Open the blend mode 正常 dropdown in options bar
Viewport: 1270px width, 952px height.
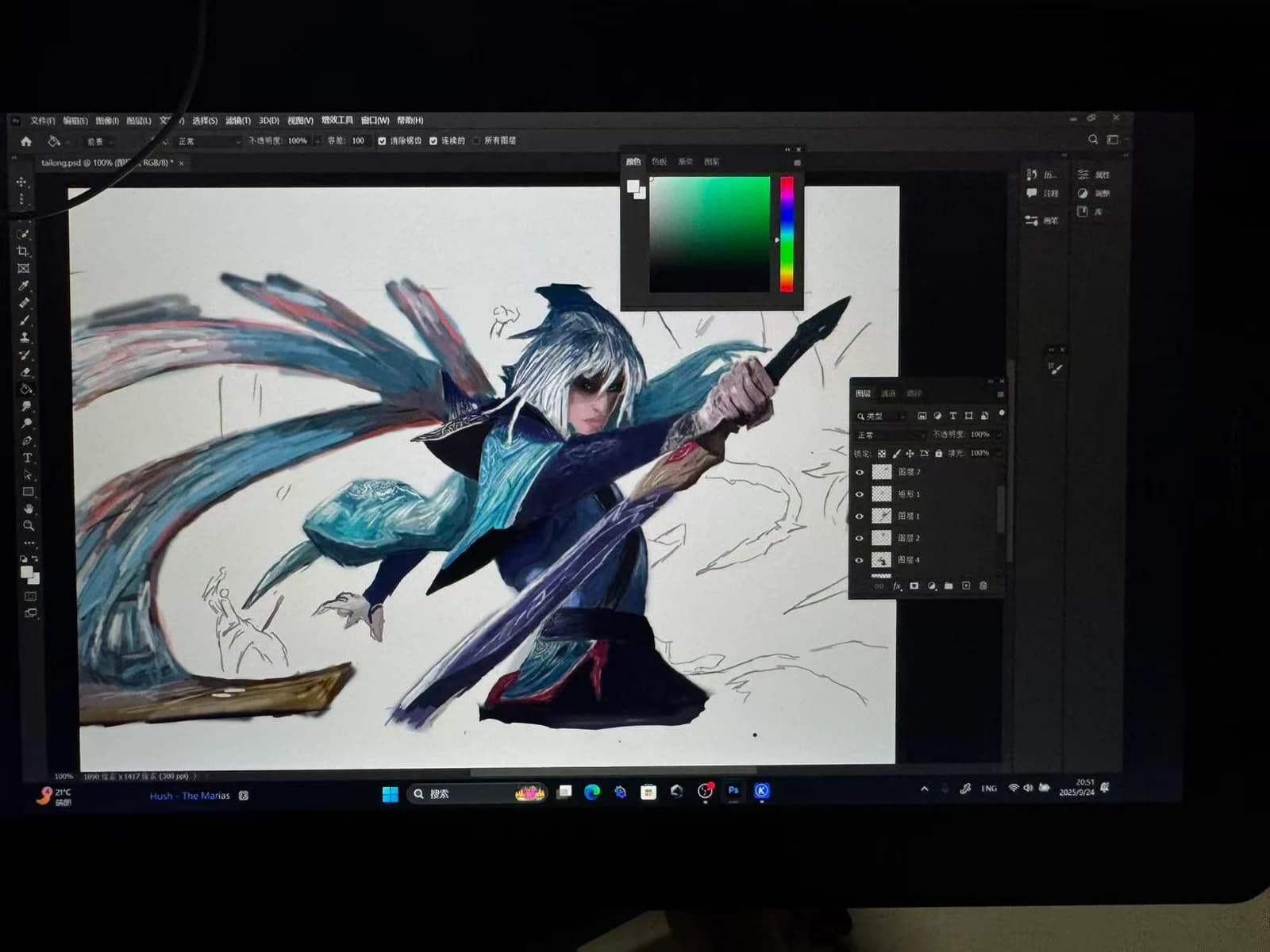tap(208, 141)
